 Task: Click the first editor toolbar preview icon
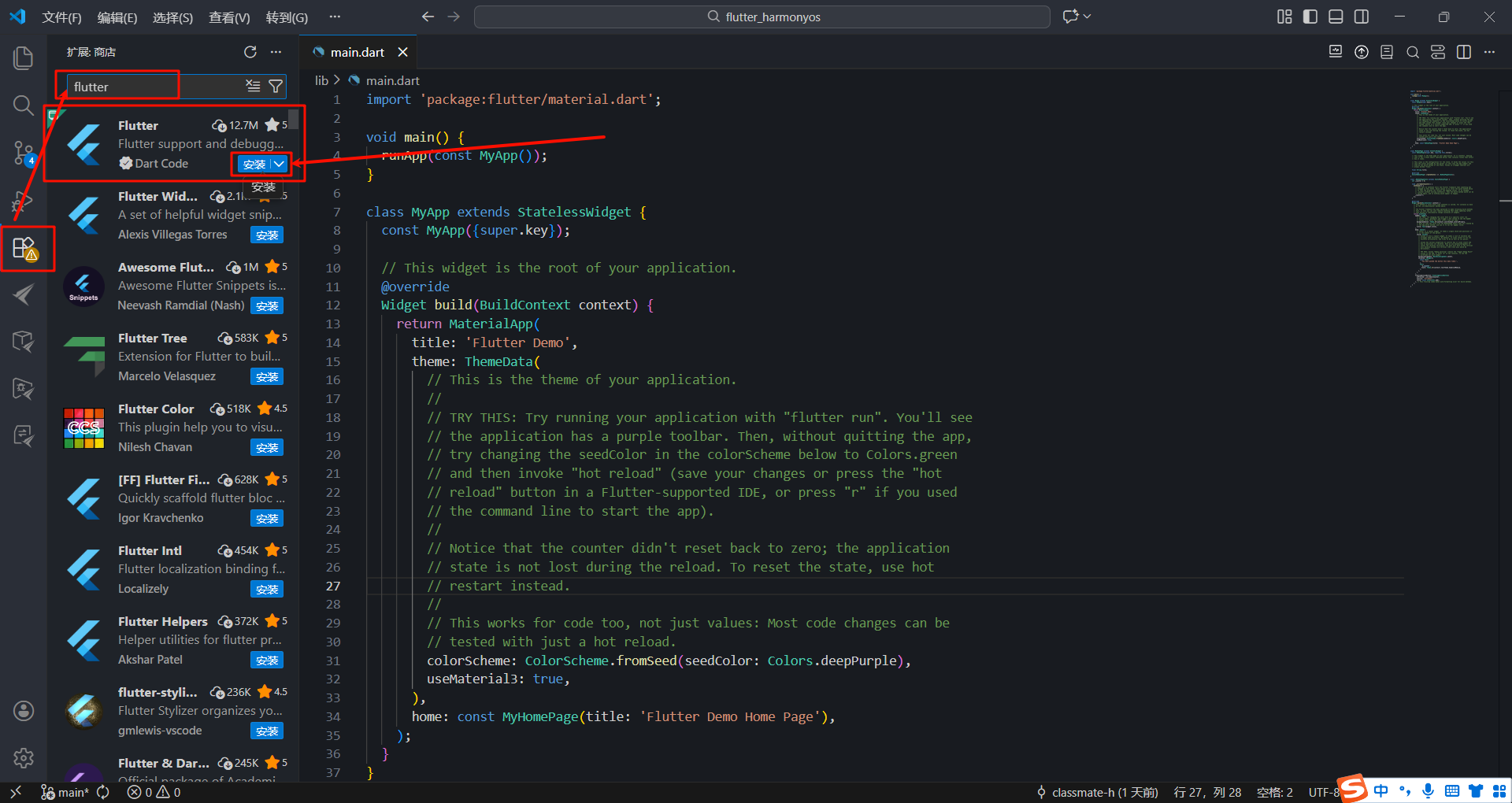[x=1336, y=52]
